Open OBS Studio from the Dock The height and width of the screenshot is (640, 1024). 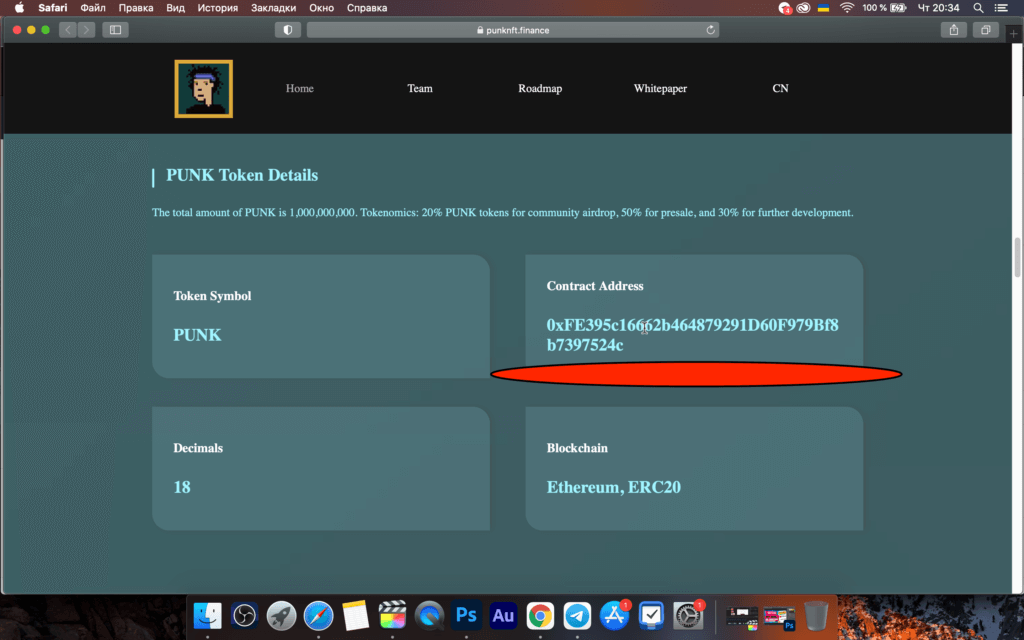point(245,615)
